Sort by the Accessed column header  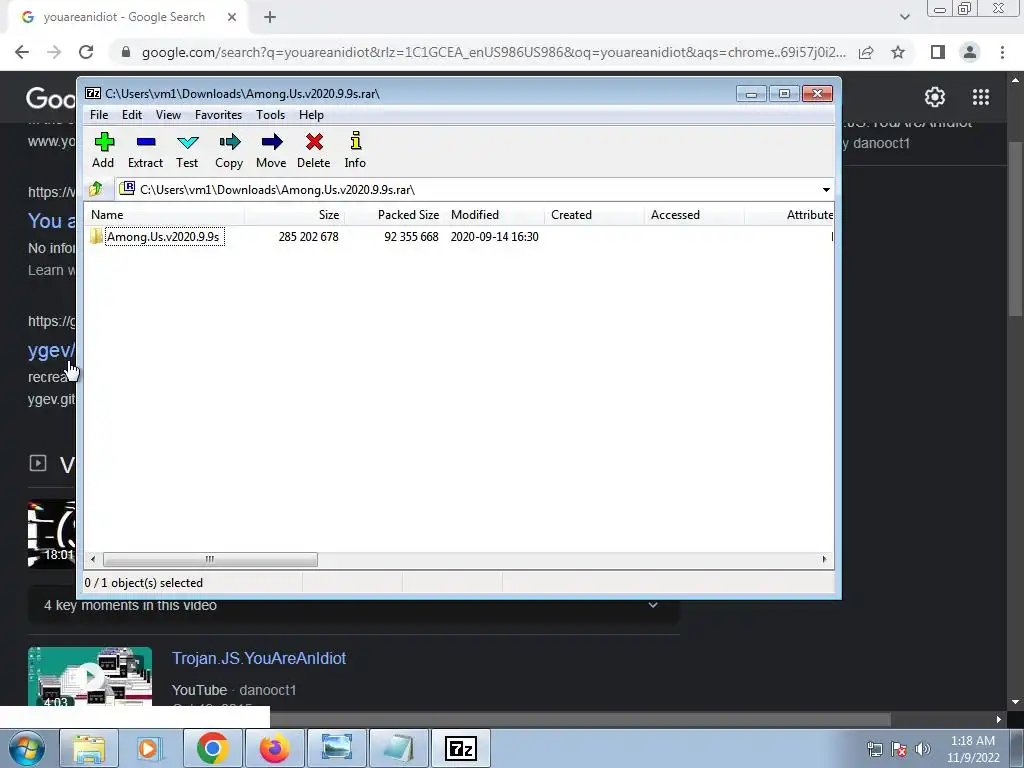point(694,215)
